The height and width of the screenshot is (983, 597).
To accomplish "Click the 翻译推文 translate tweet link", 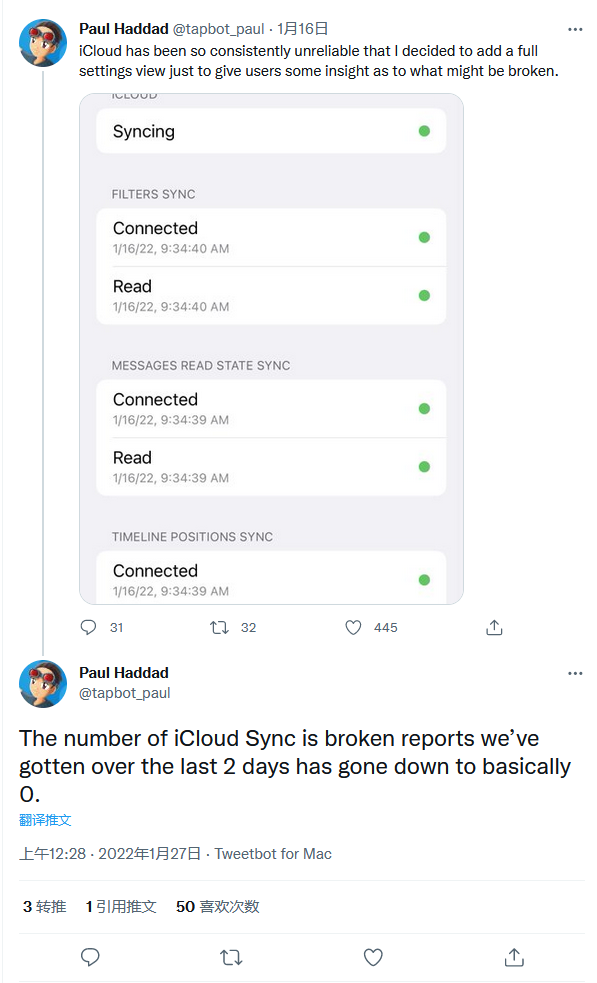I will pos(45,819).
